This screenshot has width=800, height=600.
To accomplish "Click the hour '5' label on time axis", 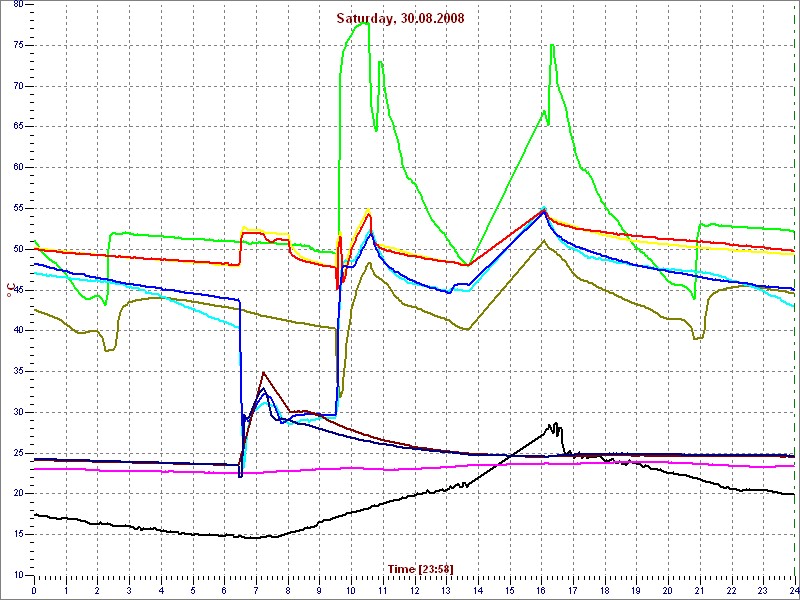I will [x=192, y=591].
